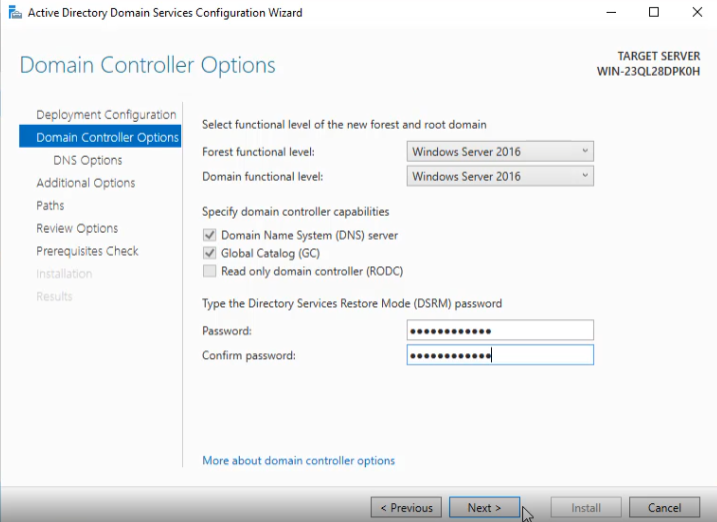
Task: Open DNS Options step
Action: click(x=88, y=160)
